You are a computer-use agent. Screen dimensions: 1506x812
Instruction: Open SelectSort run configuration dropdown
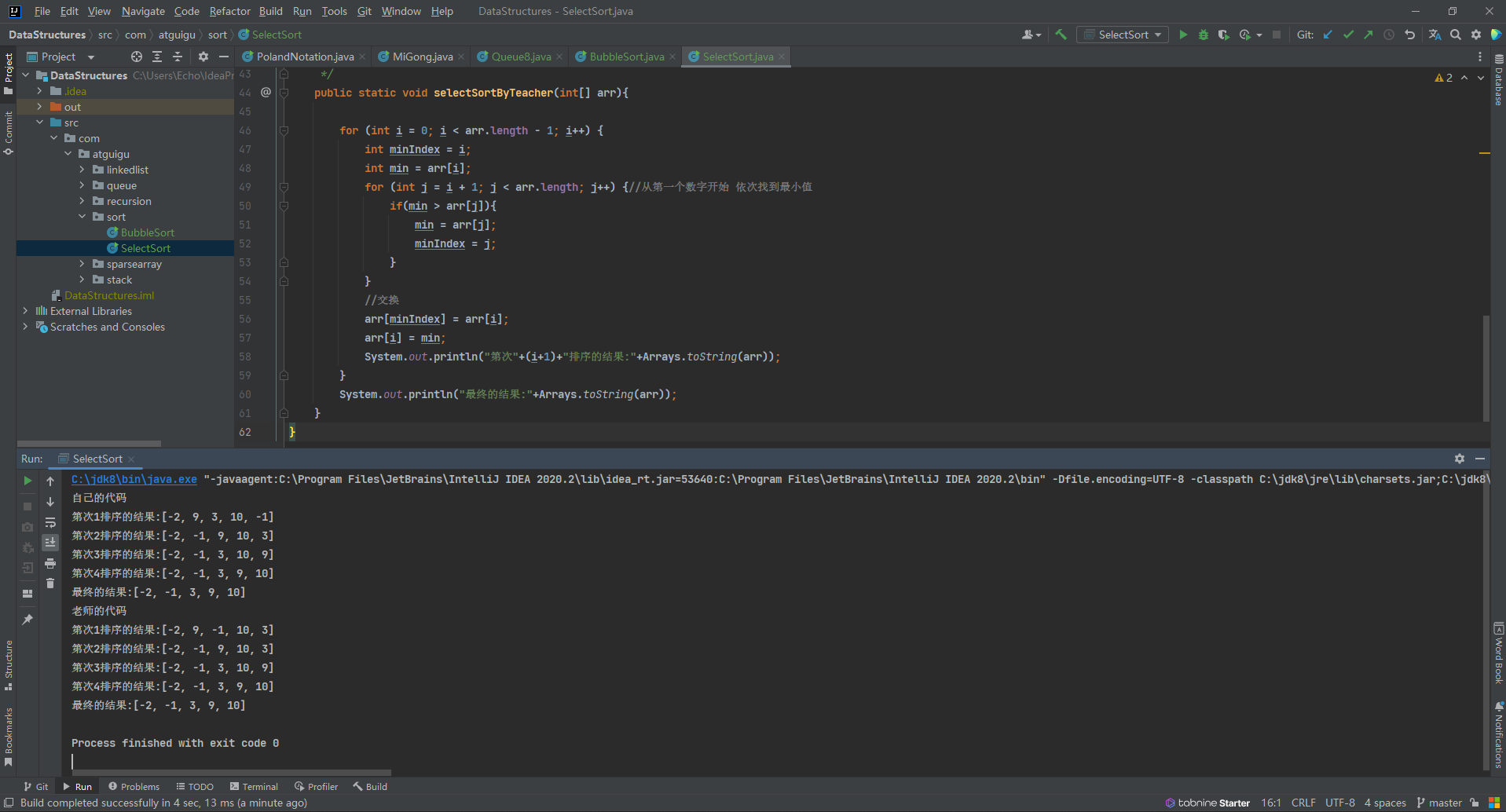[1122, 35]
